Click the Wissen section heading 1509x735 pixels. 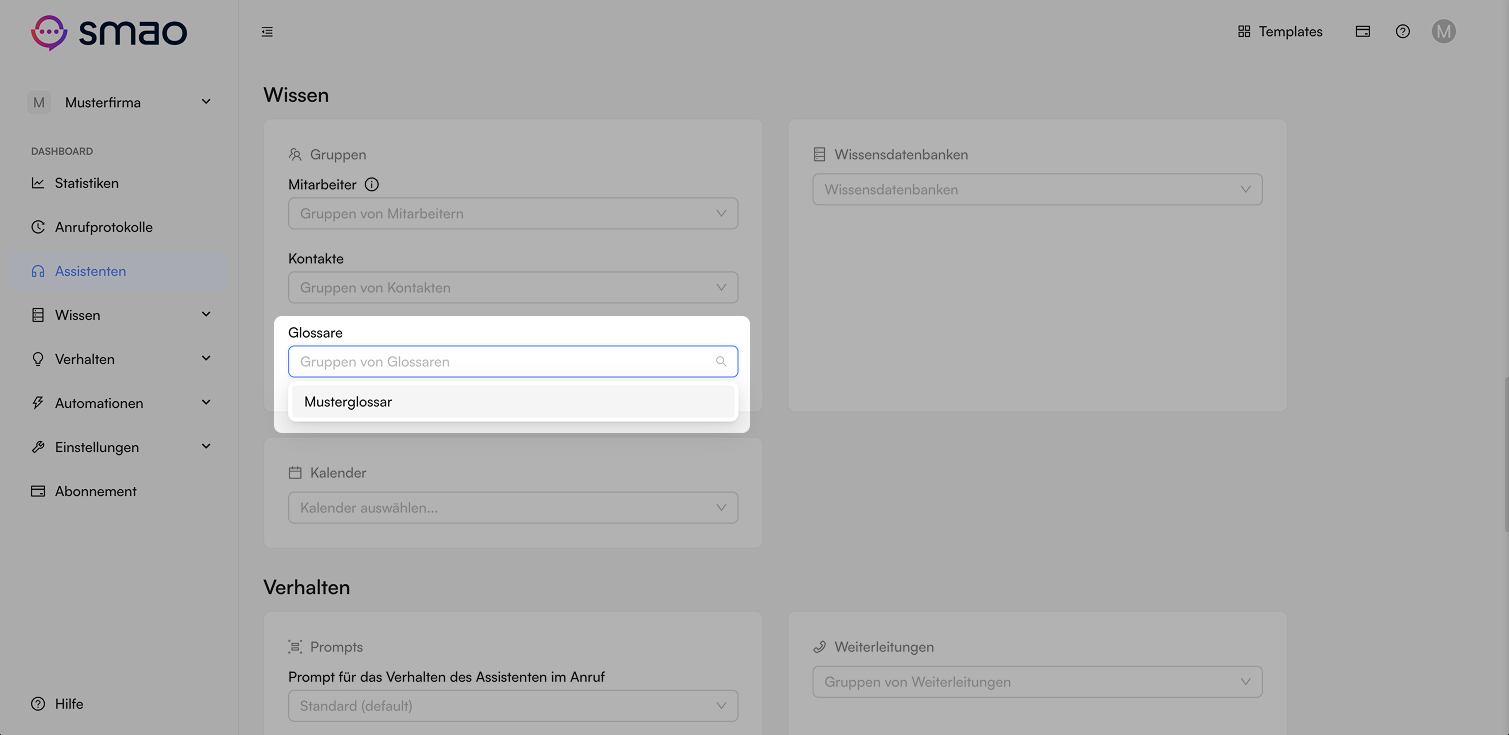pyautogui.click(x=296, y=95)
